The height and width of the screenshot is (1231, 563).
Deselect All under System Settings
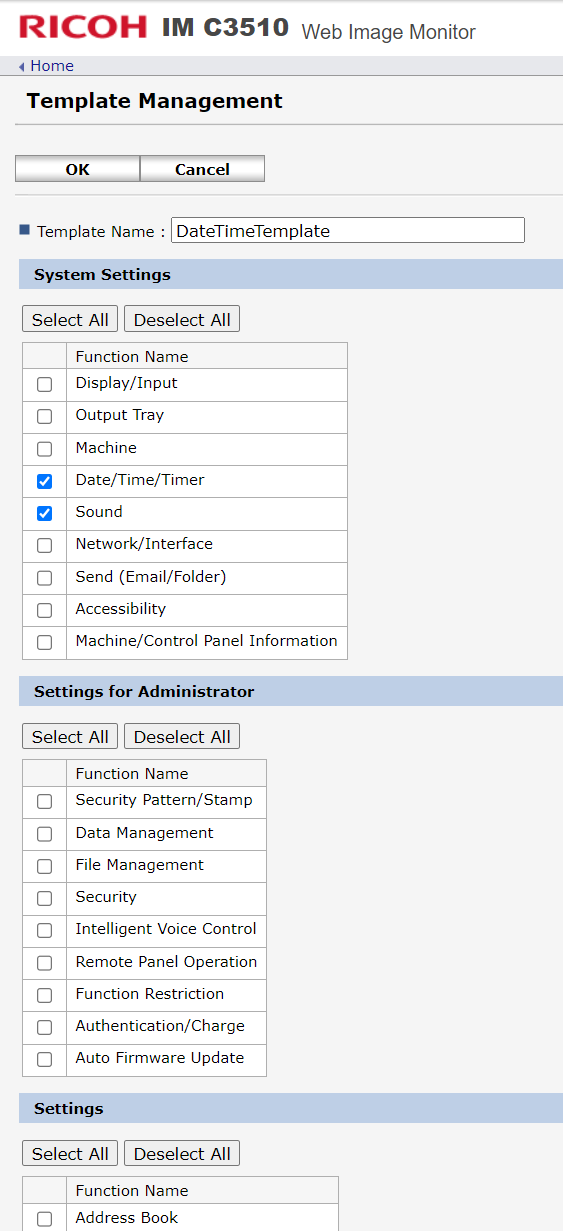pyautogui.click(x=182, y=320)
